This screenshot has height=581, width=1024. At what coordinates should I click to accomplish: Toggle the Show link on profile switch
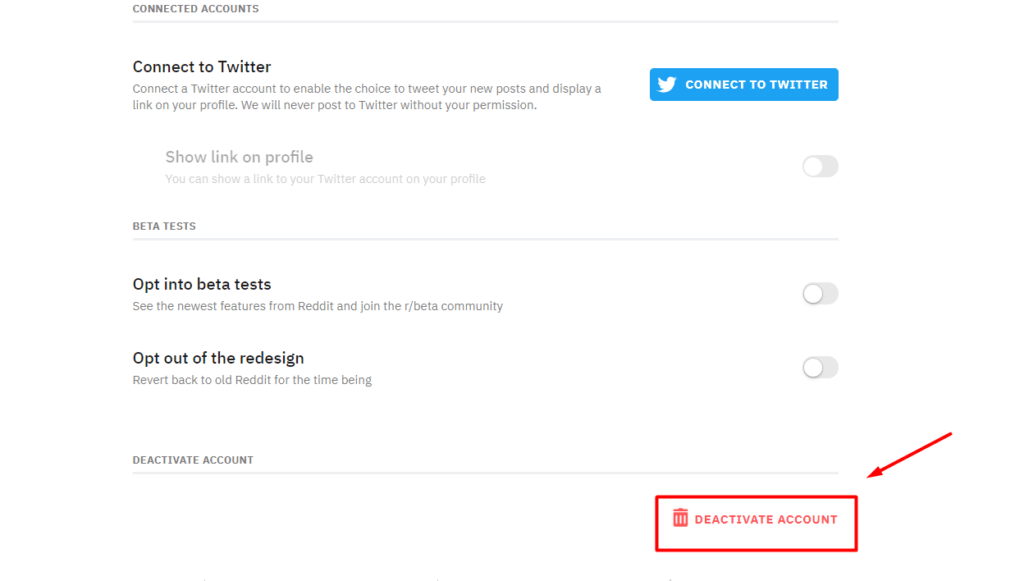point(820,166)
